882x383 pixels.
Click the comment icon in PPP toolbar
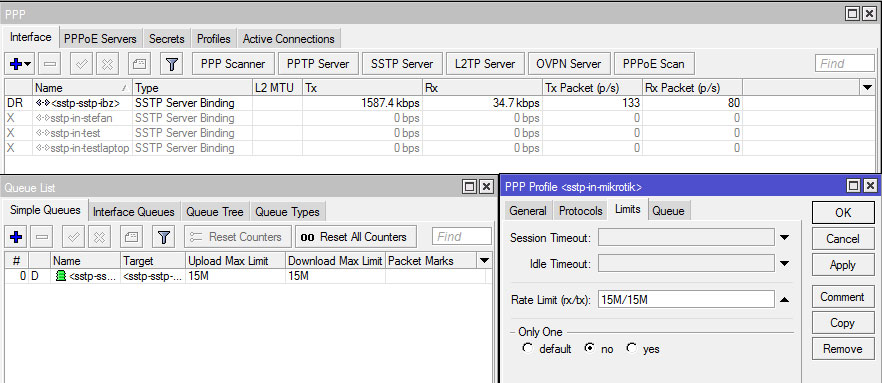click(139, 64)
